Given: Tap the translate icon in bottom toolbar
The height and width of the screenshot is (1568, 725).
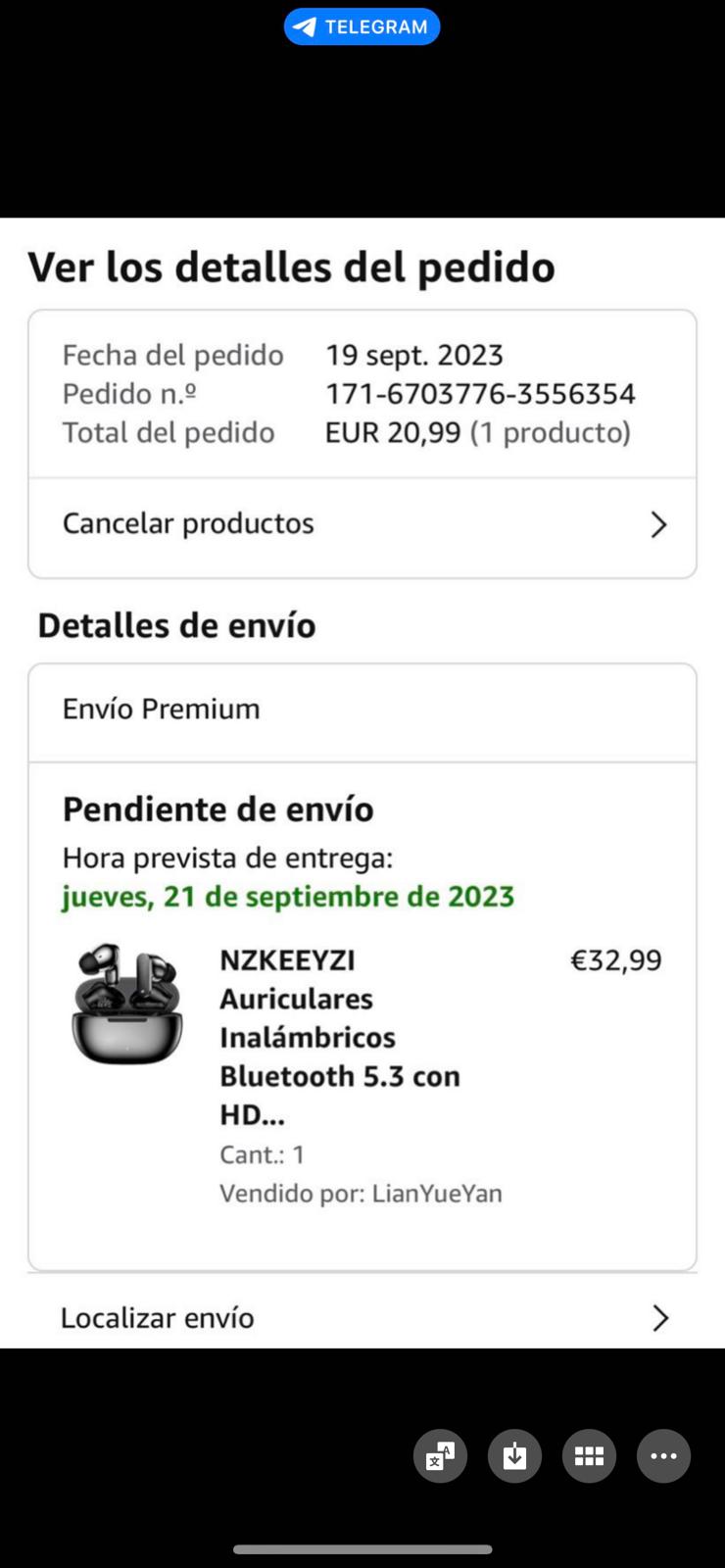Looking at the screenshot, I should [x=440, y=1456].
